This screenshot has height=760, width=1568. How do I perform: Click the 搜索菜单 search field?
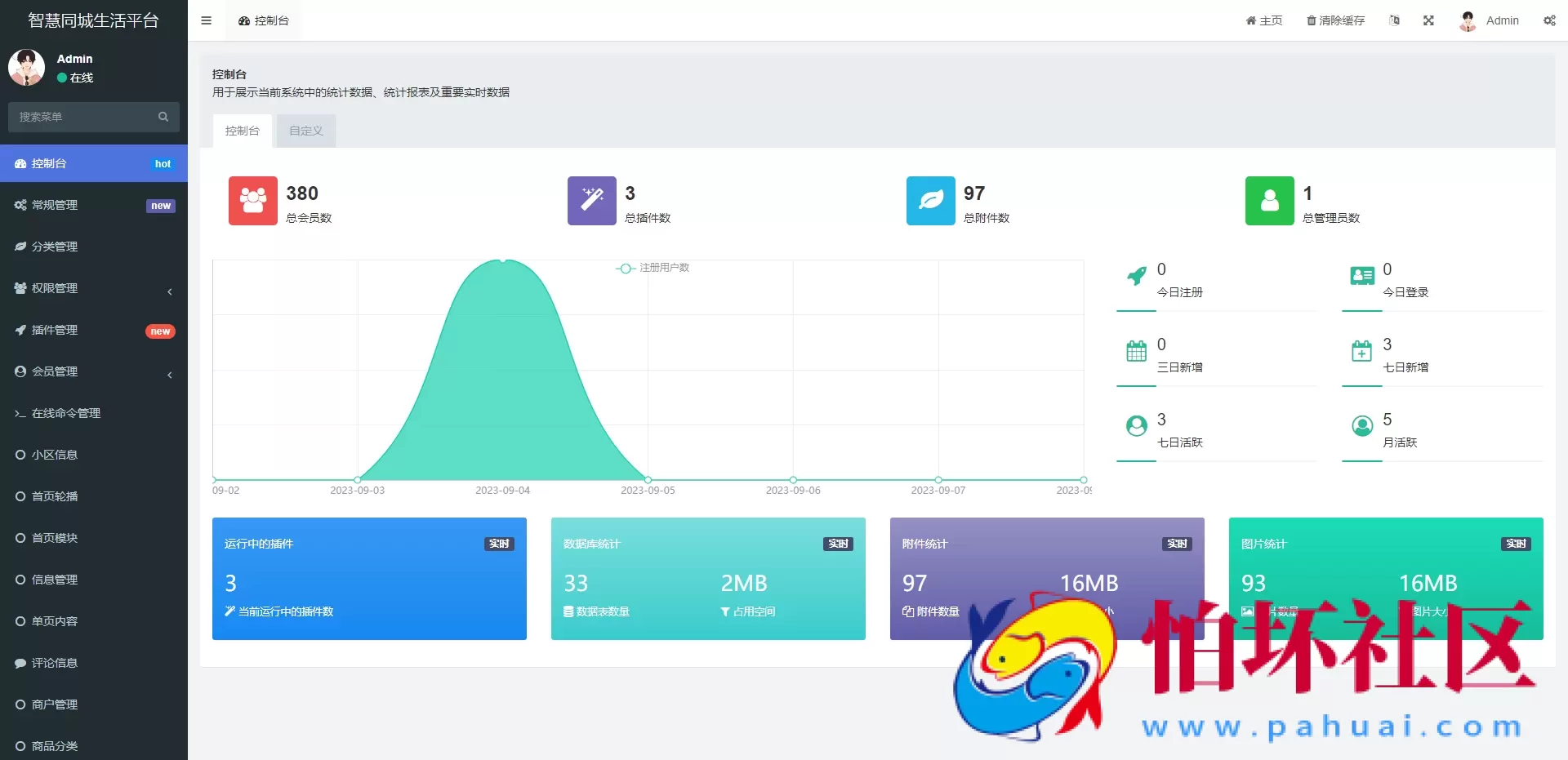(86, 117)
